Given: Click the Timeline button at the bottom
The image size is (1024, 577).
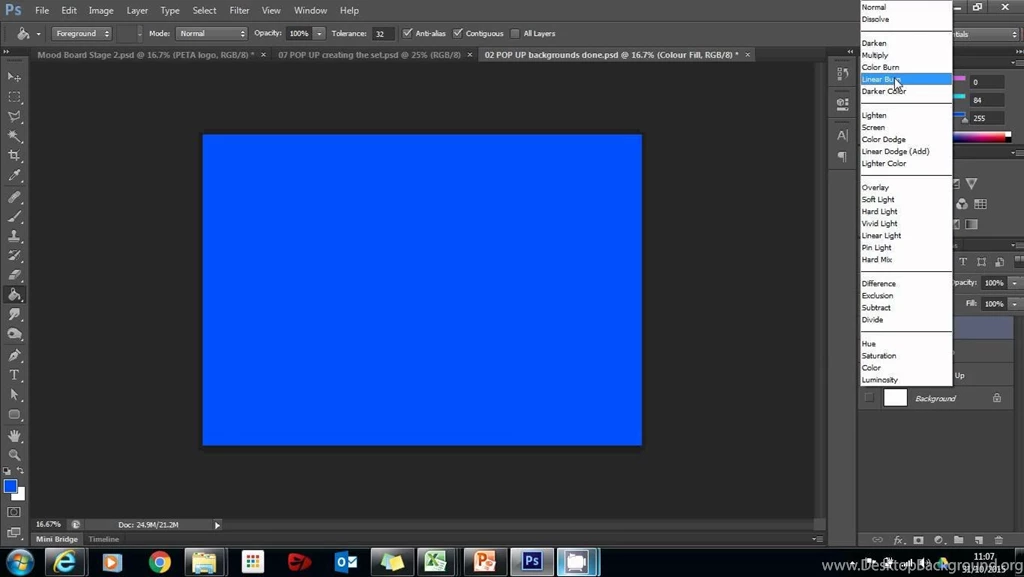Looking at the screenshot, I should coord(103,538).
